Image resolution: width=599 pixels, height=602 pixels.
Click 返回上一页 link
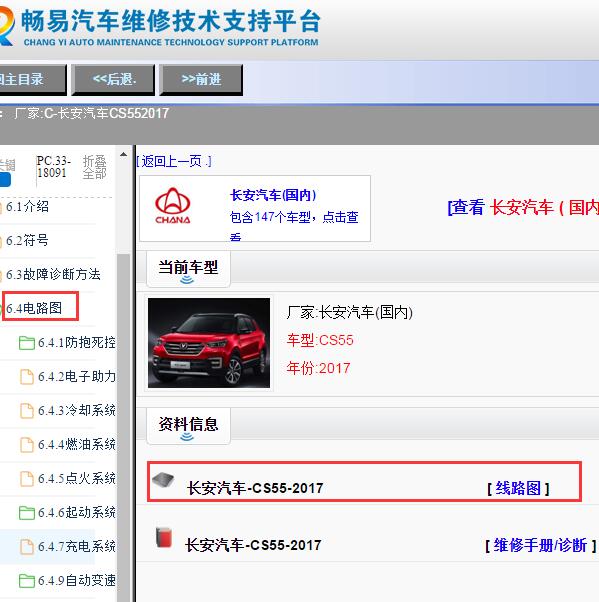click(174, 161)
